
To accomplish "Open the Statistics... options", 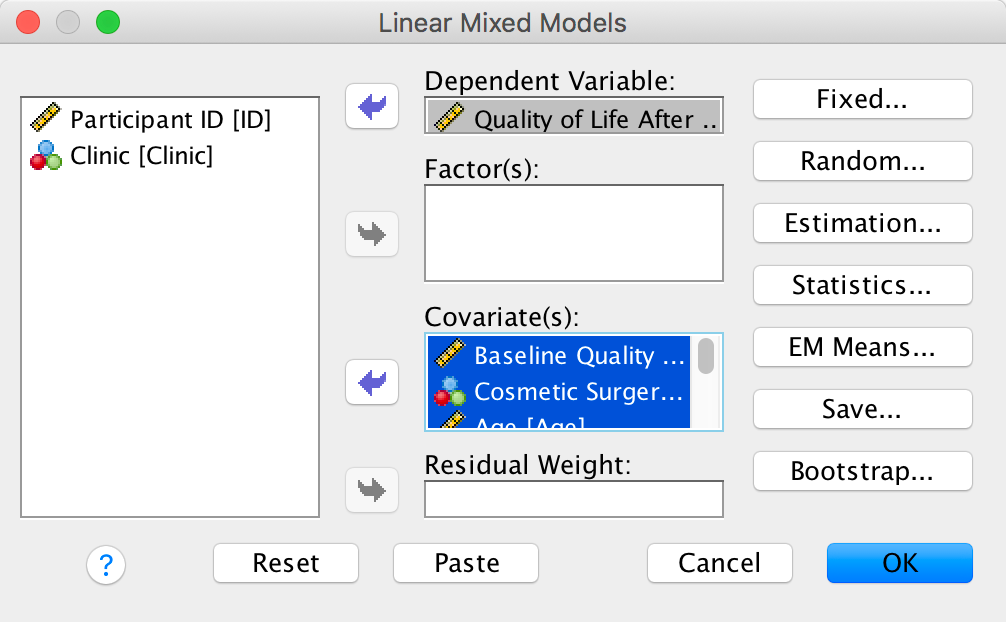I will pyautogui.click(x=863, y=285).
